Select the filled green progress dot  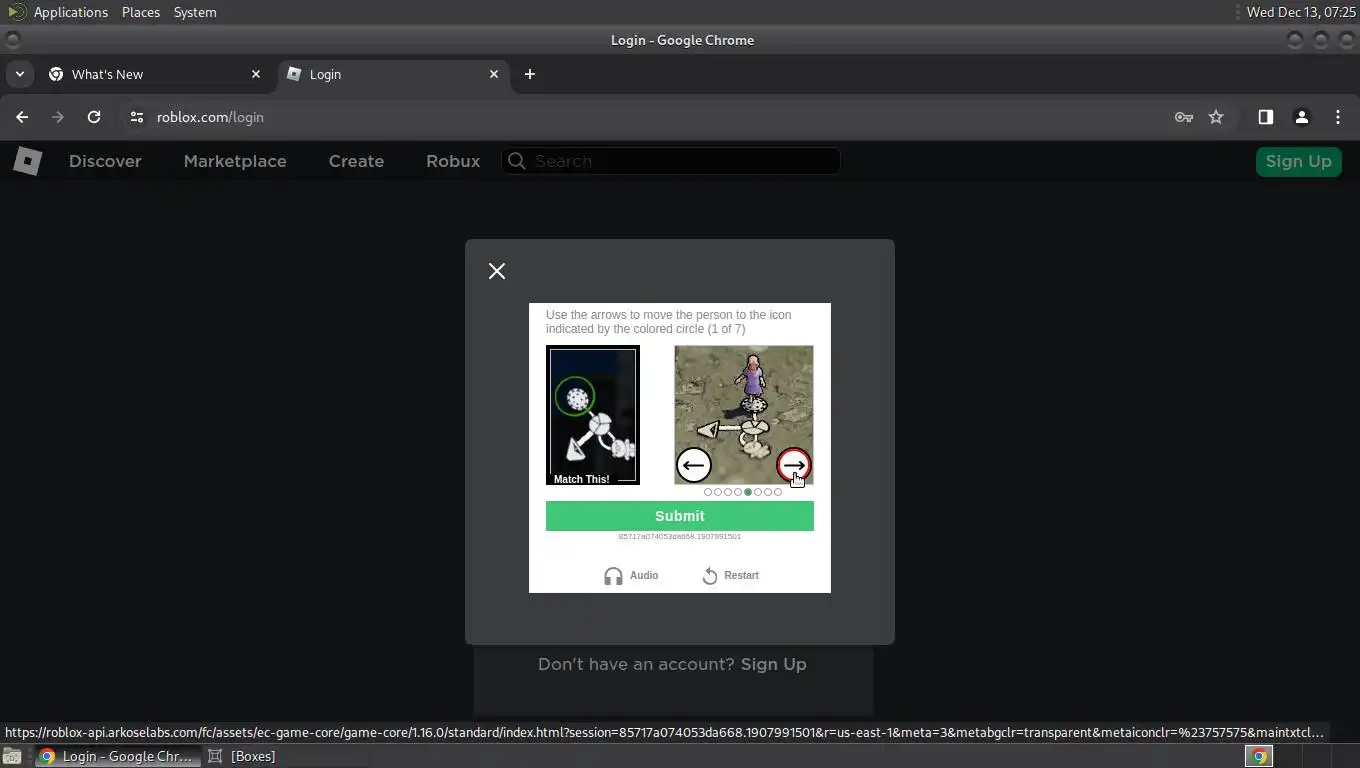(748, 492)
